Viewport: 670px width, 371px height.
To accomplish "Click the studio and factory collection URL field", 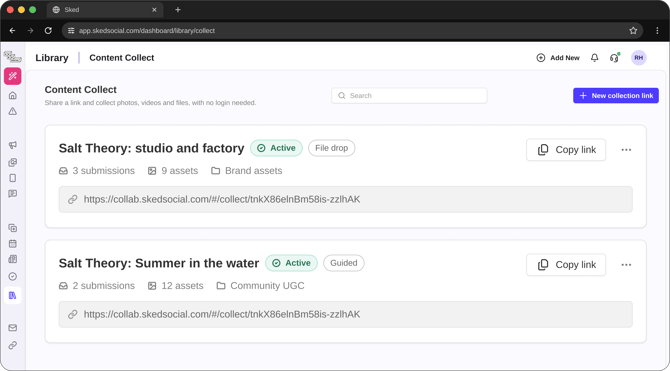I will tap(345, 199).
